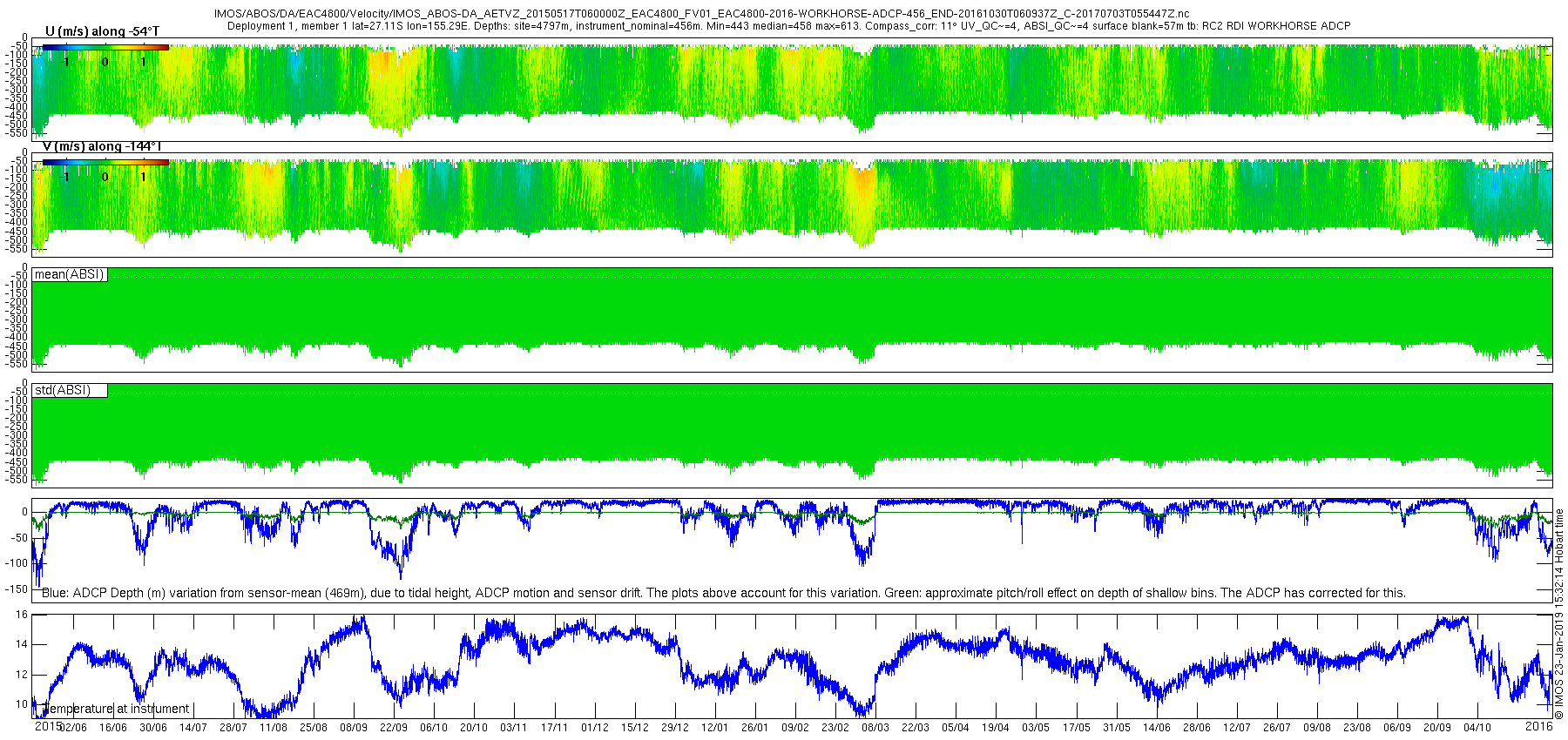Click the 16 tick on temperature axis
1568x740 pixels.
coord(22,615)
